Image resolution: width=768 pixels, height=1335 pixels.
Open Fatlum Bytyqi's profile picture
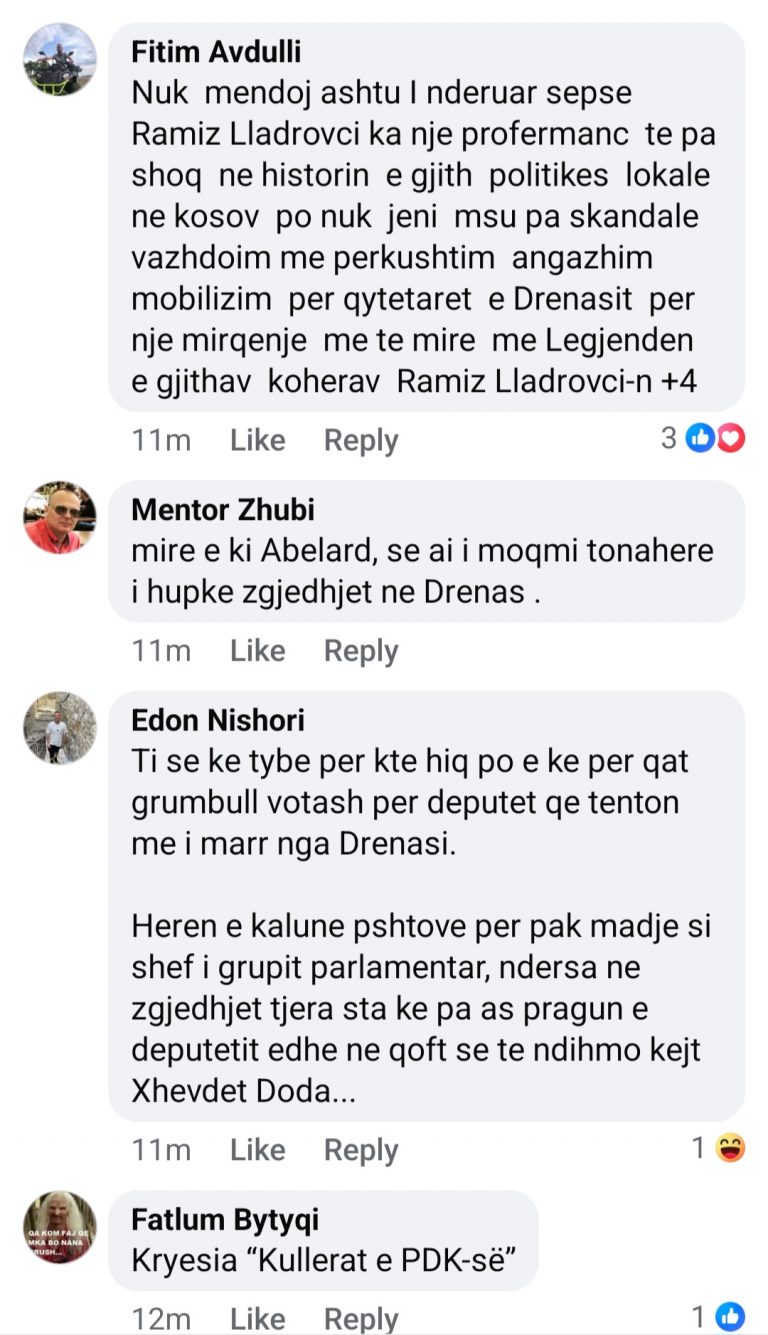coord(60,1227)
